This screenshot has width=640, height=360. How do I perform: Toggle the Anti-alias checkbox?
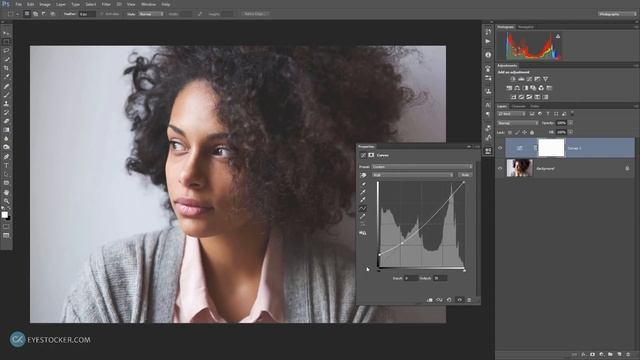tap(102, 14)
